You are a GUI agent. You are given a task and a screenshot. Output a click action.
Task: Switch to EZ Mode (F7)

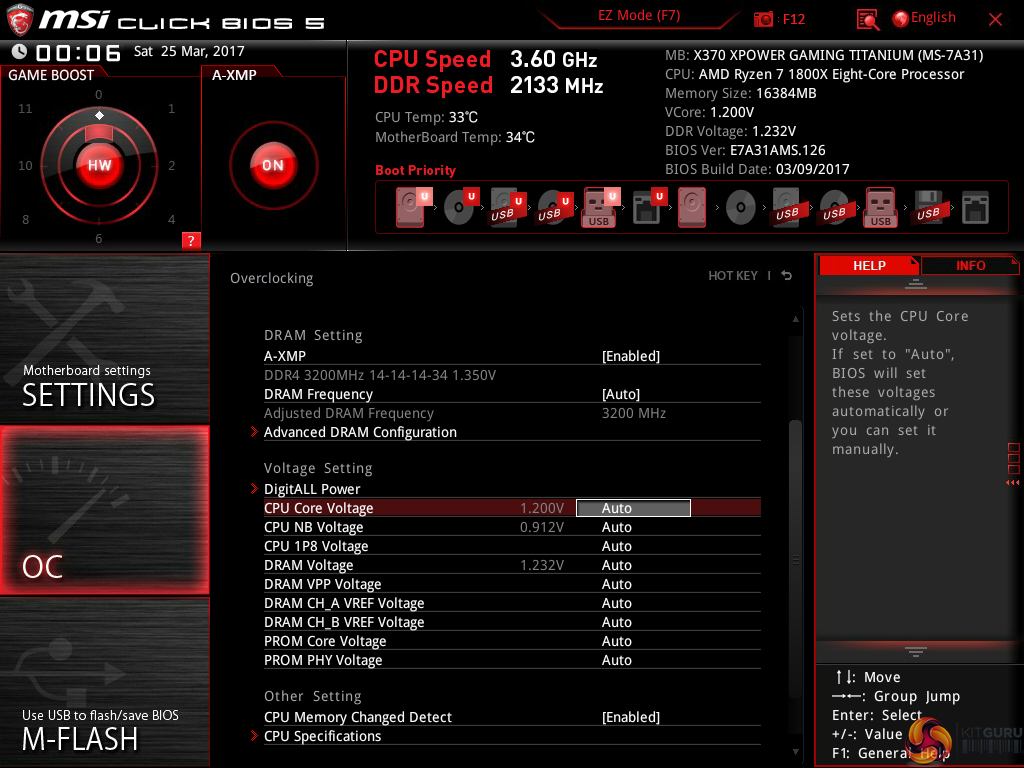tap(639, 16)
